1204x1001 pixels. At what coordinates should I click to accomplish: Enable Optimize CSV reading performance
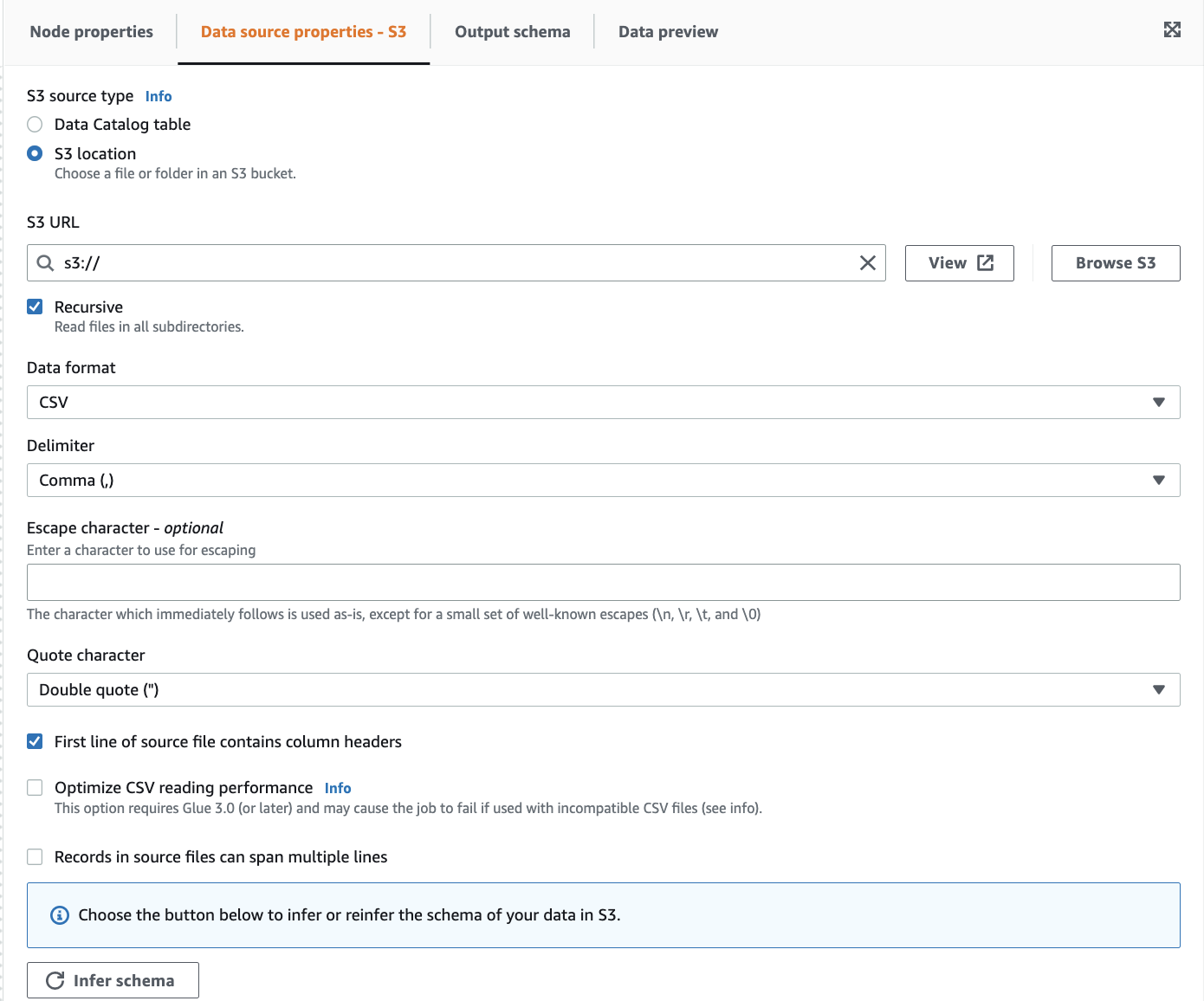point(35,788)
